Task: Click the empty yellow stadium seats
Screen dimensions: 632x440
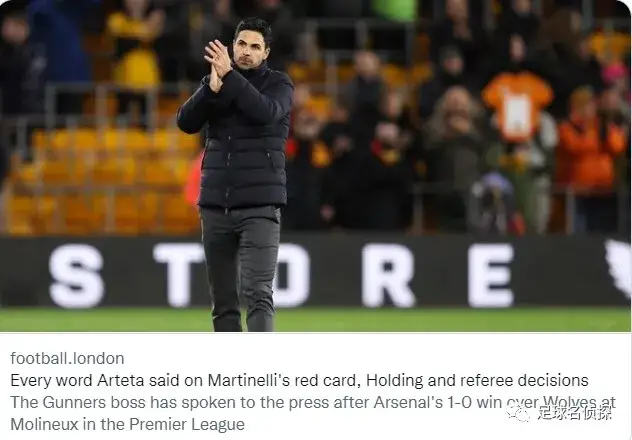Action: coord(101,181)
